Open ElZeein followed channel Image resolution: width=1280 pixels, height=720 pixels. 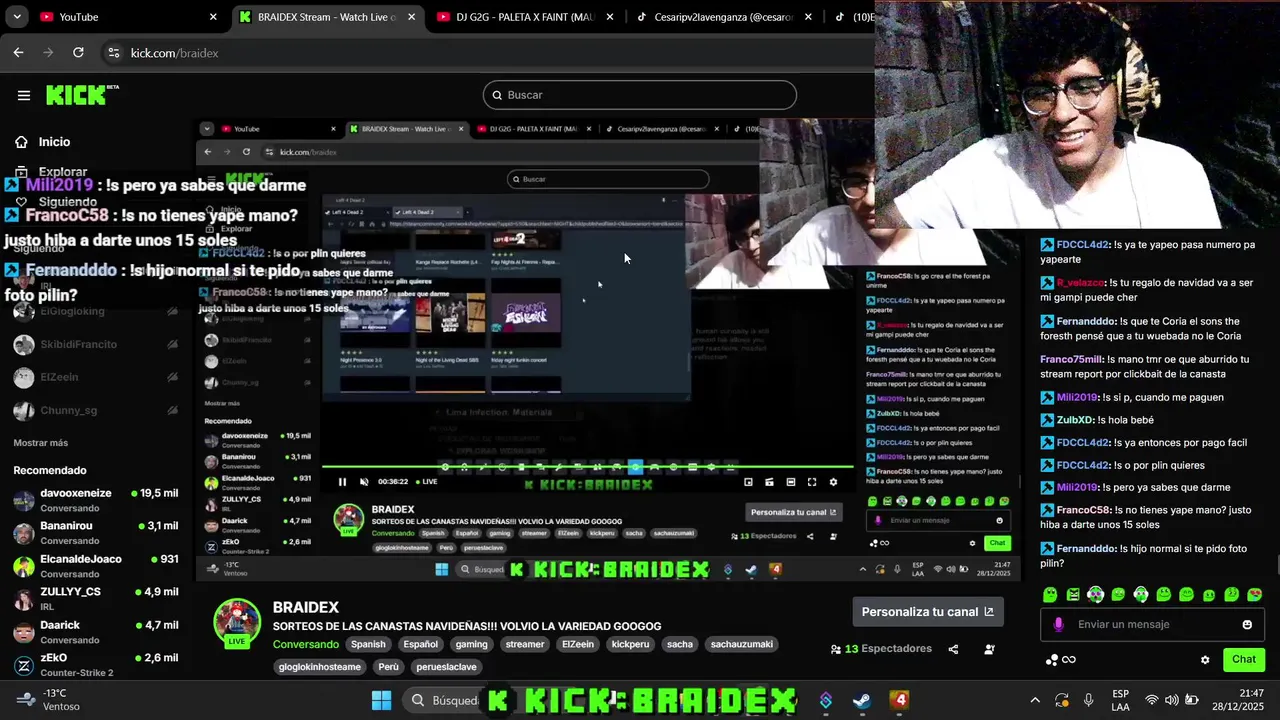[x=95, y=377]
